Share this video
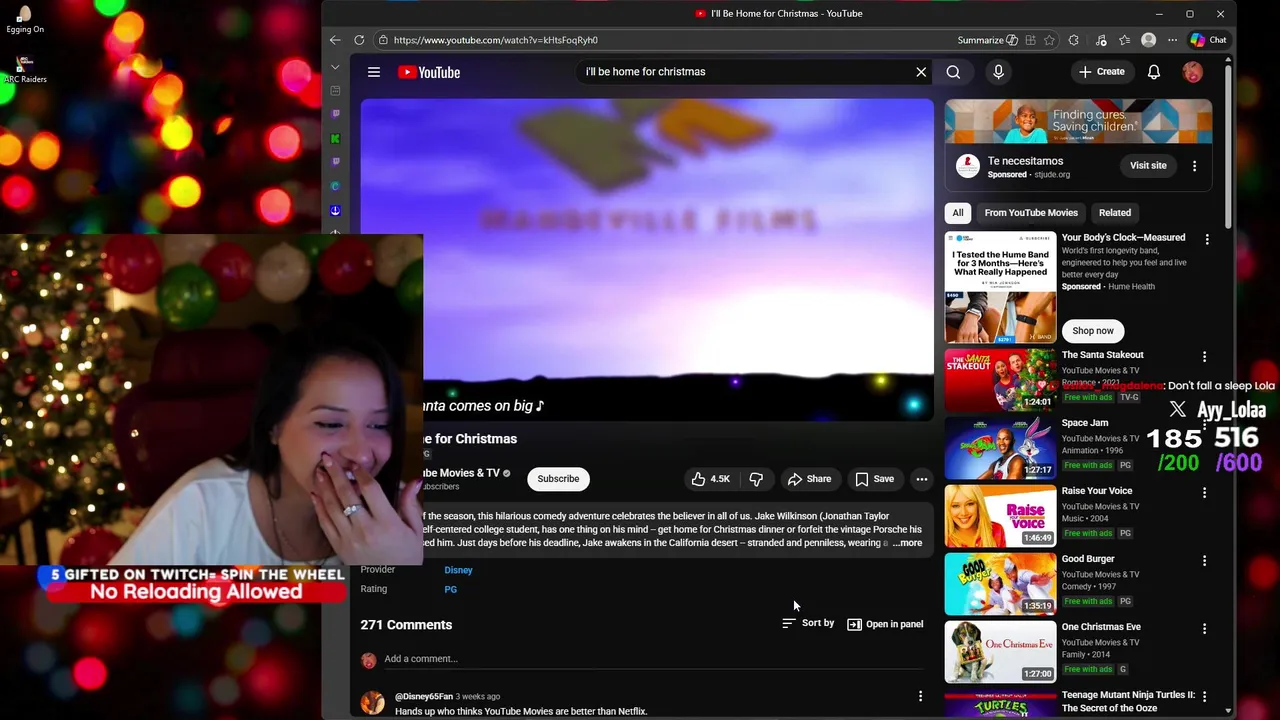 [809, 479]
